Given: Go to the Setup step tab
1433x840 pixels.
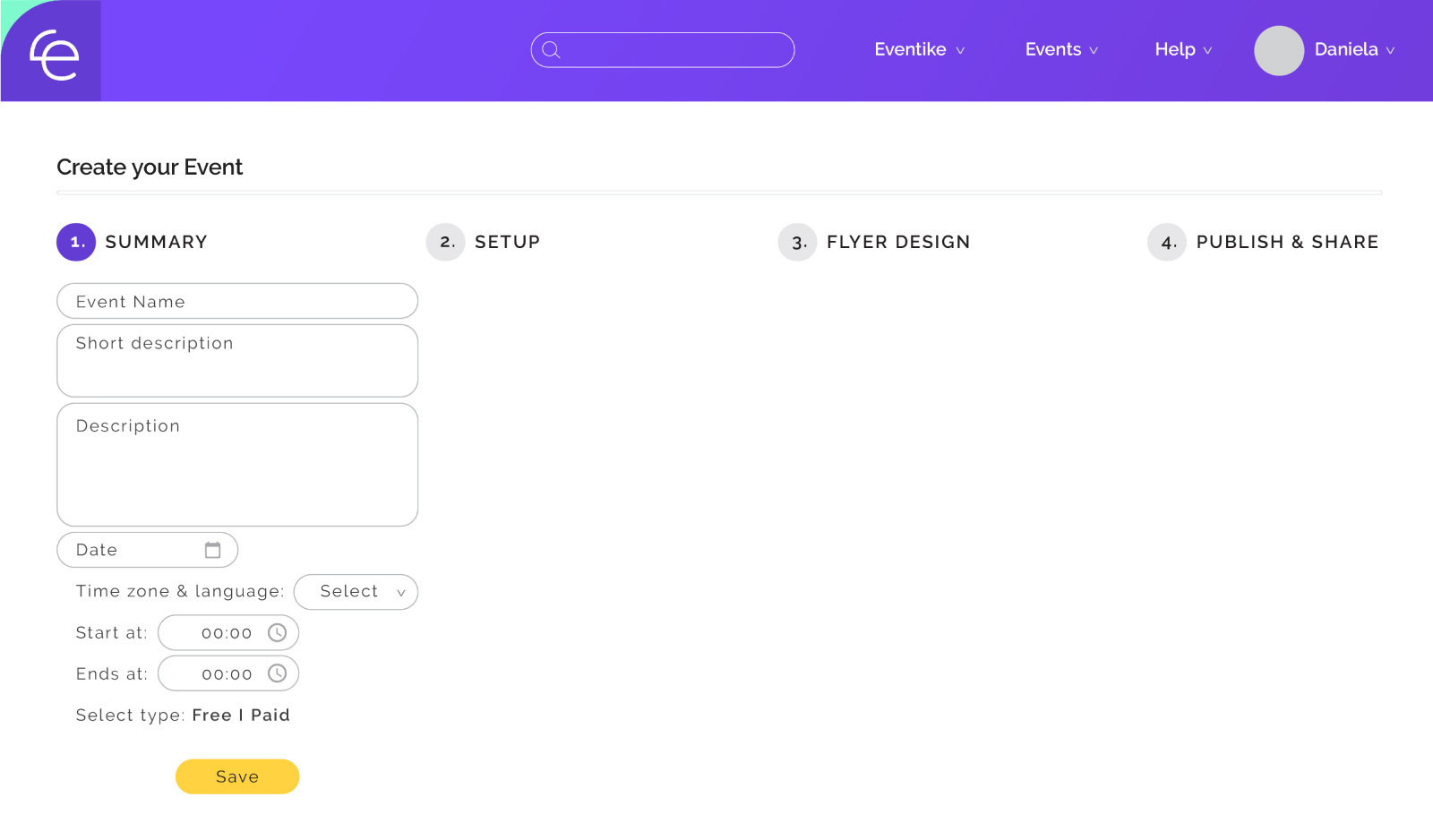Looking at the screenshot, I should pos(507,242).
